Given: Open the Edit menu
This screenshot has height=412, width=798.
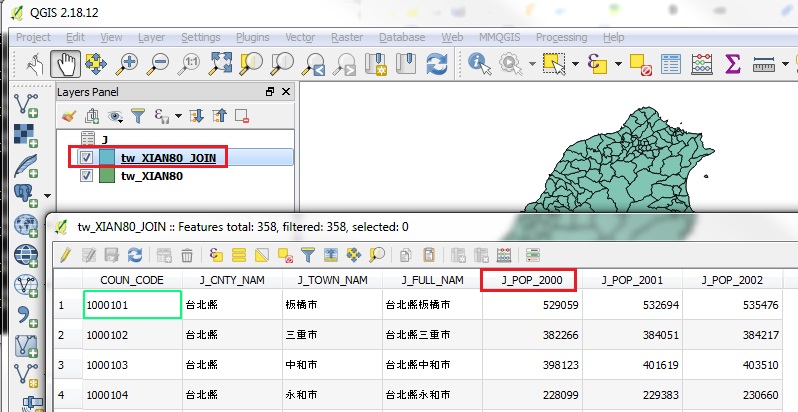Looking at the screenshot, I should 75,37.
